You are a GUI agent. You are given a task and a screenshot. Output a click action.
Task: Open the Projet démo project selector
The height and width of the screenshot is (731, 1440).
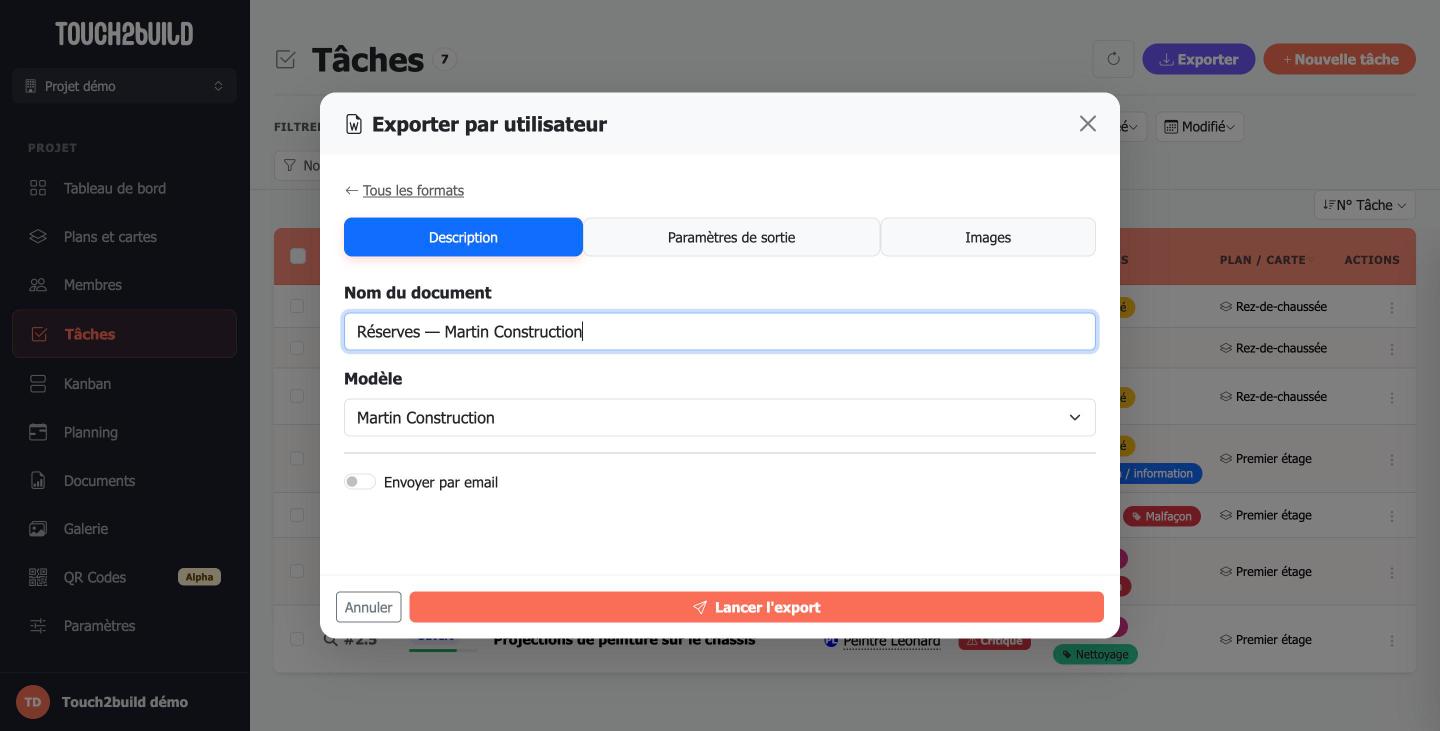point(124,86)
